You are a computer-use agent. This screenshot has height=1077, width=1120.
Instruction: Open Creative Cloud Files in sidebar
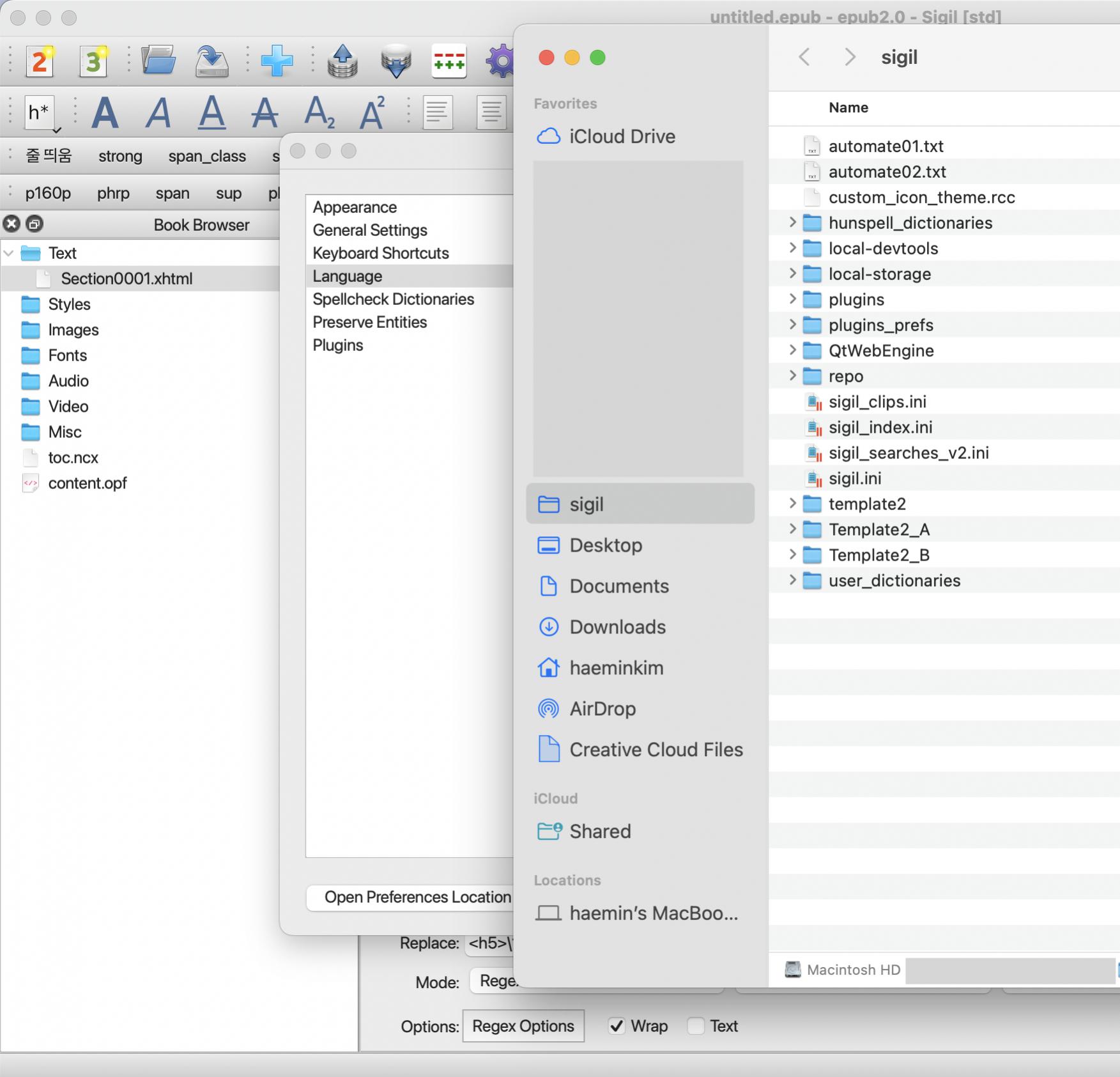pyautogui.click(x=640, y=750)
